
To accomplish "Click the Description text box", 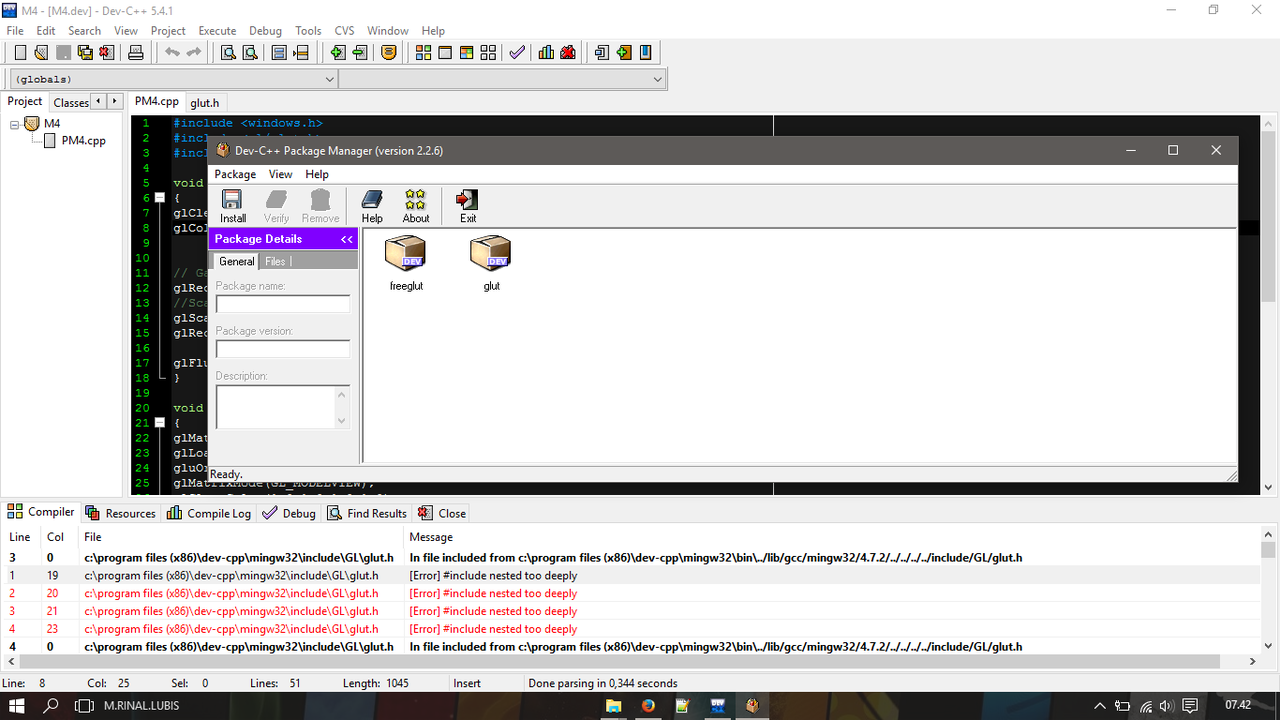I will 283,407.
